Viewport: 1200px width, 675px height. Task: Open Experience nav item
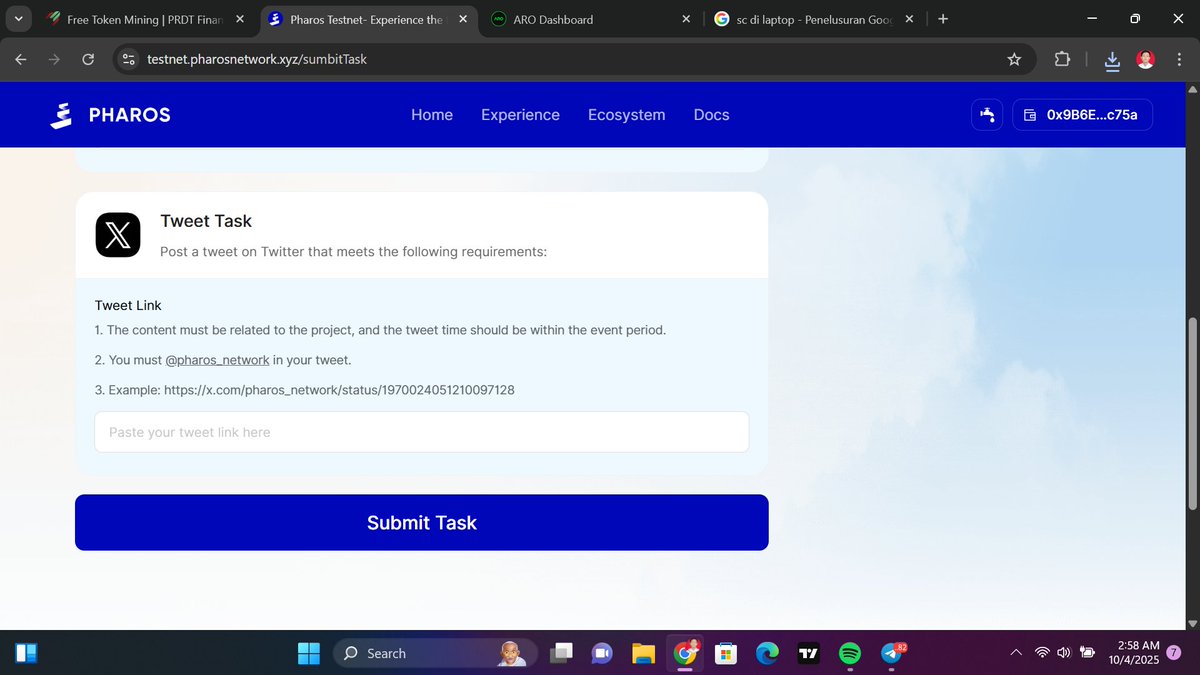point(520,115)
